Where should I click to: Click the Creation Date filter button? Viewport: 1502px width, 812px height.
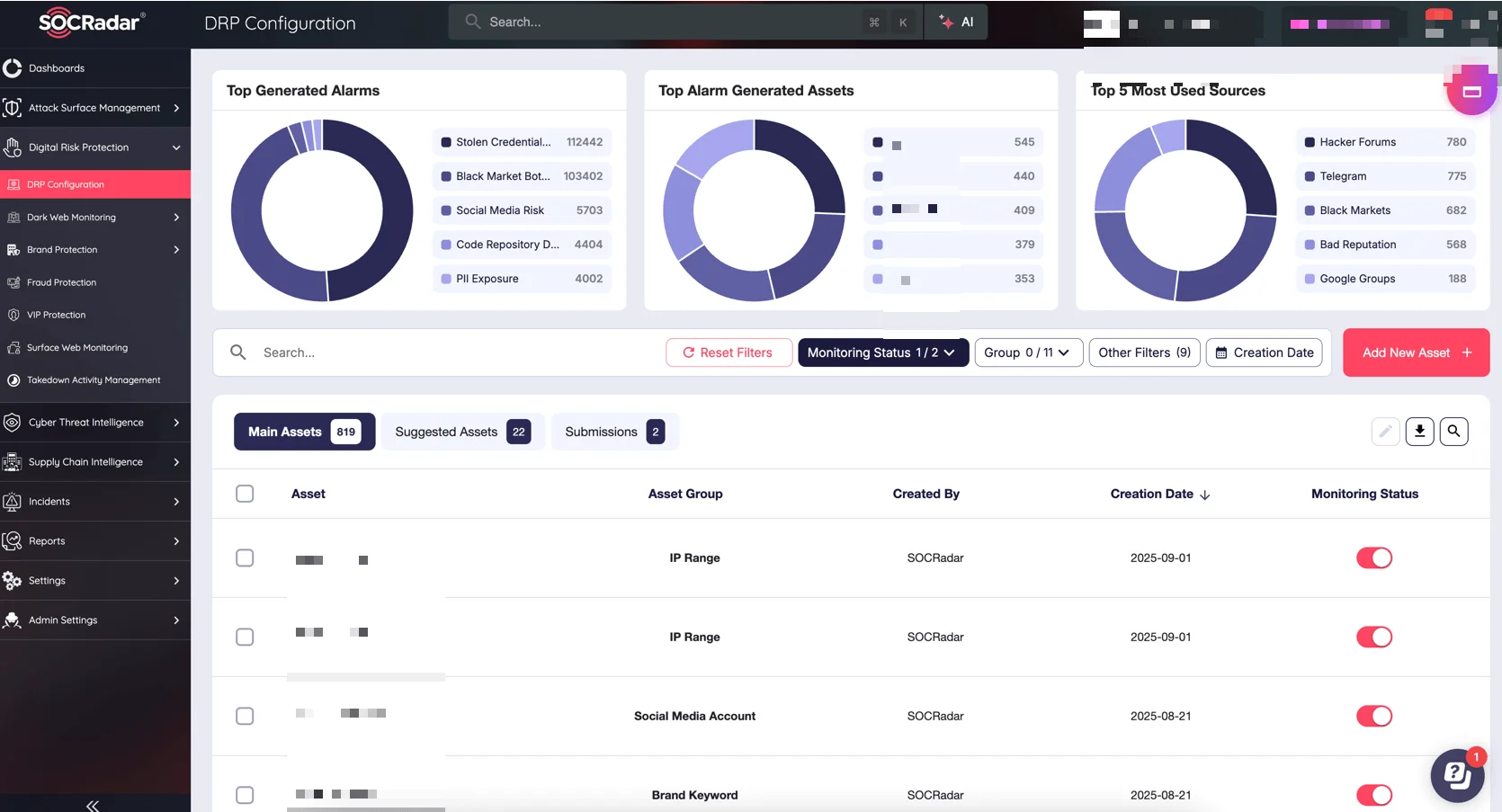point(1265,352)
